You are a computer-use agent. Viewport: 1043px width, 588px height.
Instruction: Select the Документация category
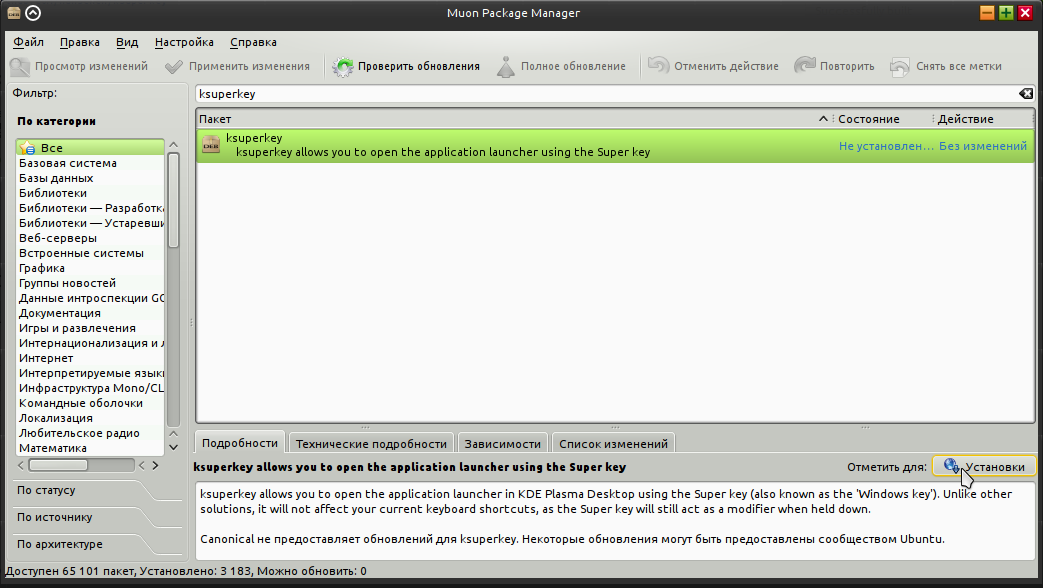point(90,313)
